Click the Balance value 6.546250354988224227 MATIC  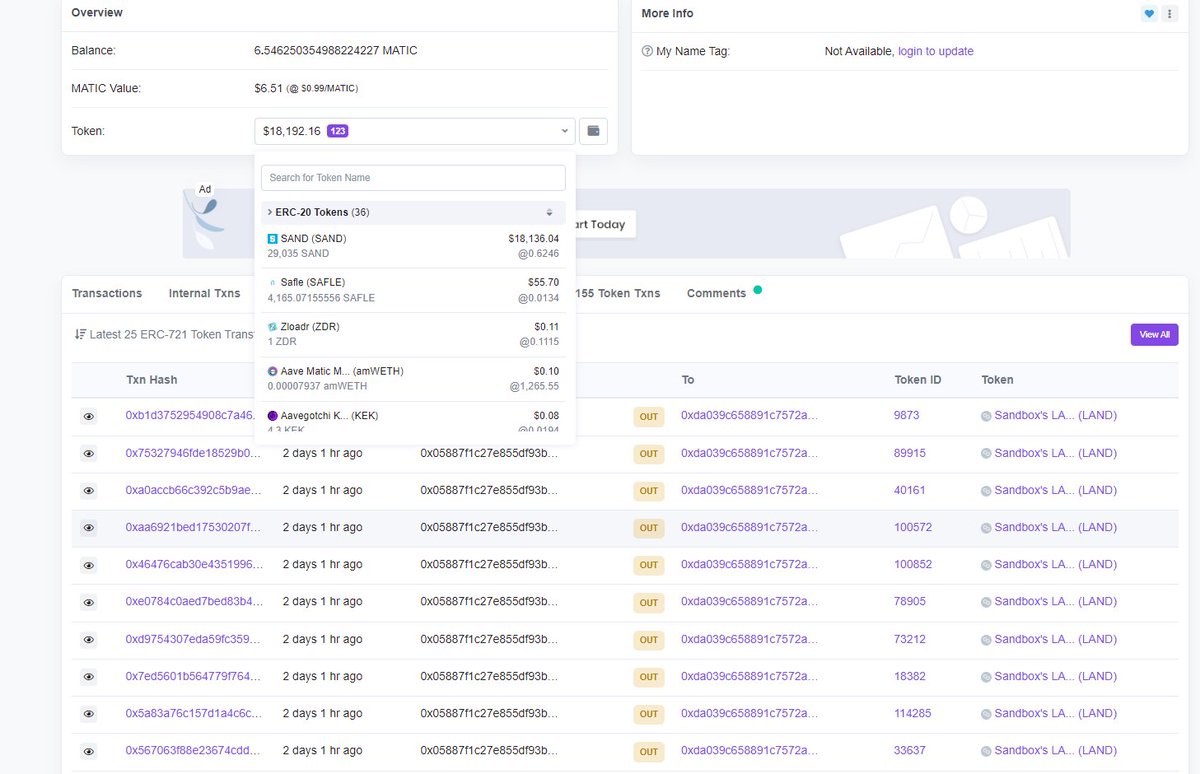(x=336, y=50)
